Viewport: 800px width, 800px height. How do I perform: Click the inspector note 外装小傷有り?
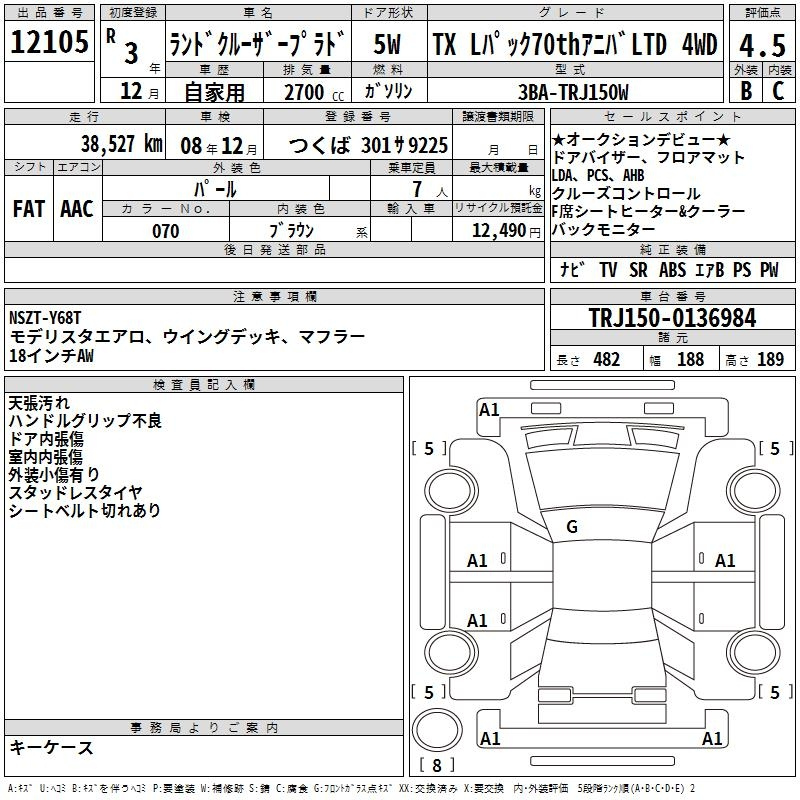click(x=54, y=474)
